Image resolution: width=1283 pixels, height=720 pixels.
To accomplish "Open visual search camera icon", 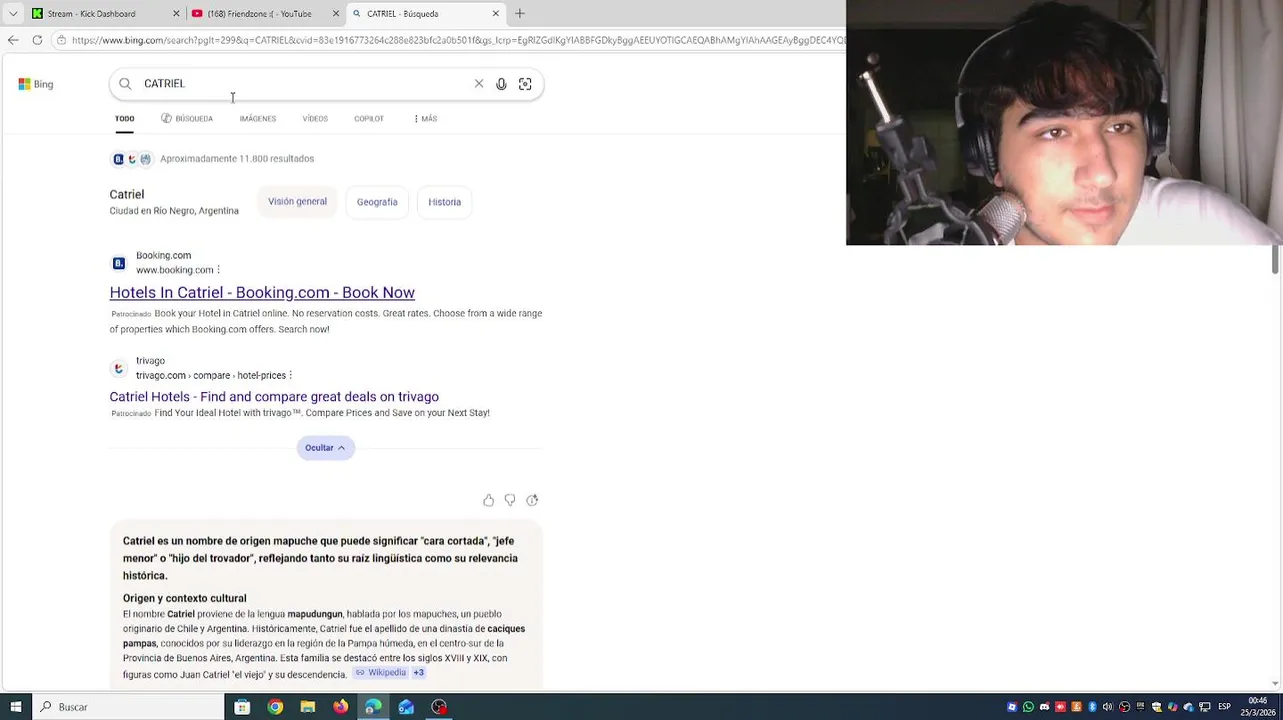I will 525,84.
